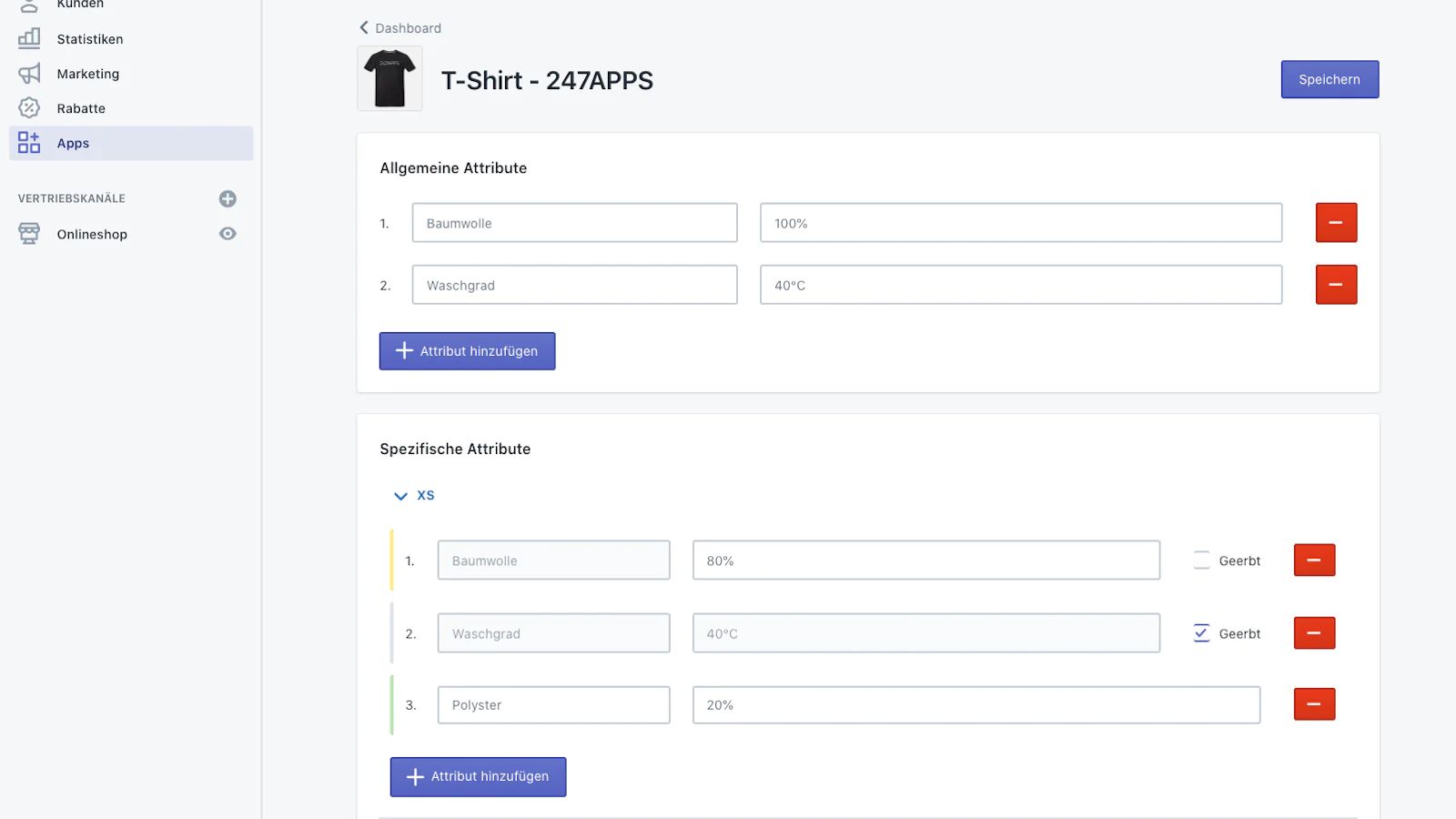Click the Speichern button
1456x819 pixels.
1330,79
